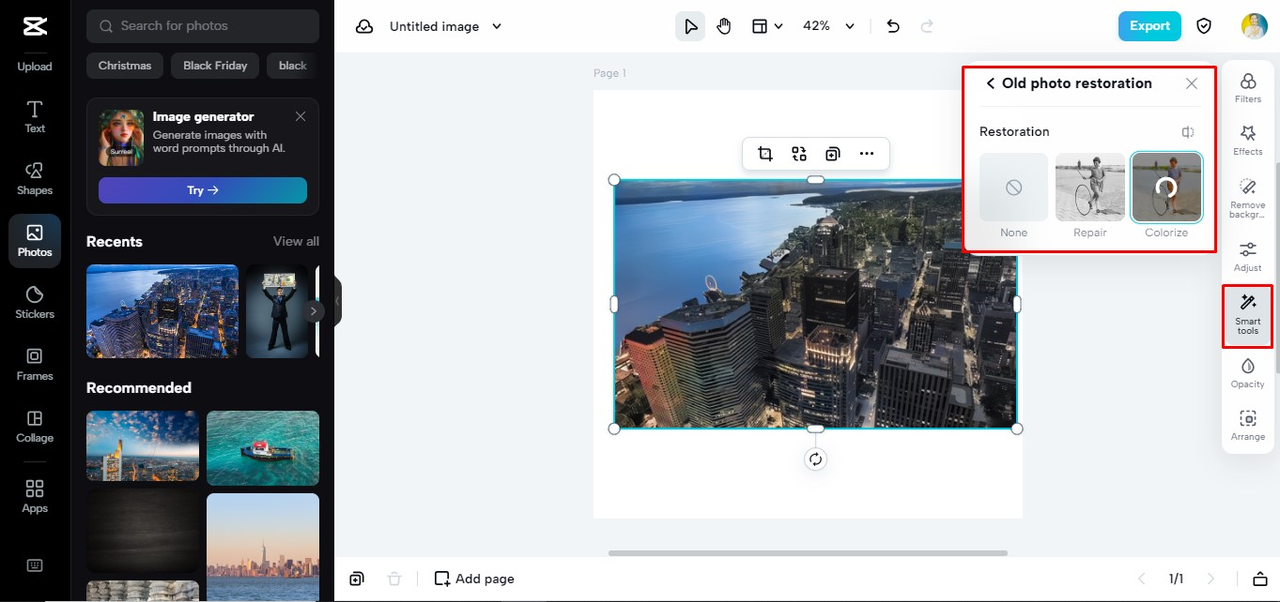The height and width of the screenshot is (602, 1280).
Task: Open the Text panel
Action: tap(34, 117)
